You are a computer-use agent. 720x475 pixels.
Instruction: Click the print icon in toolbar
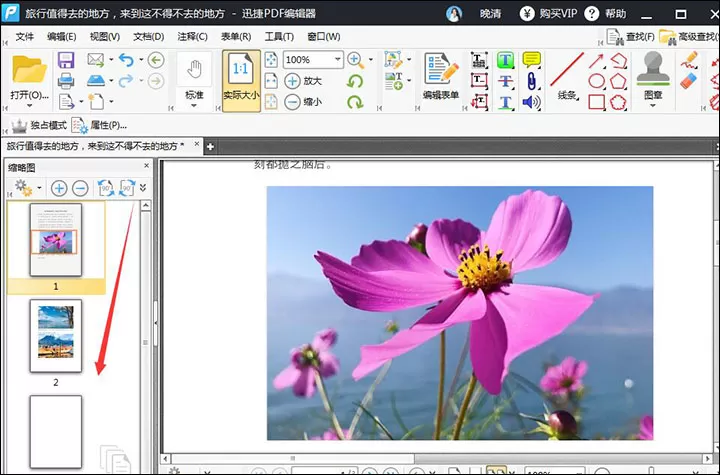click(66, 81)
